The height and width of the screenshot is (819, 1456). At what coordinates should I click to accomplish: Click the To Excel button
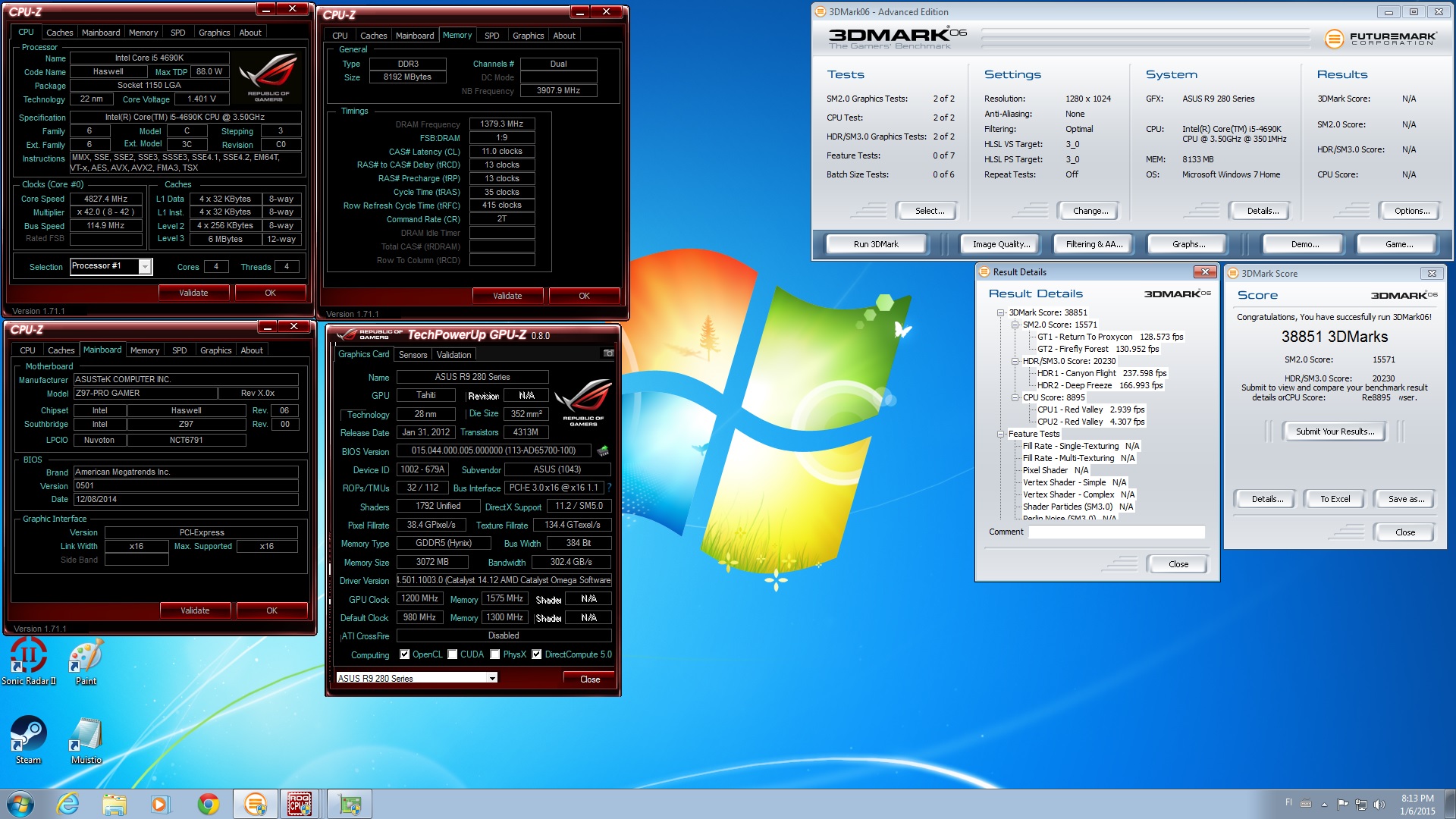click(x=1335, y=499)
